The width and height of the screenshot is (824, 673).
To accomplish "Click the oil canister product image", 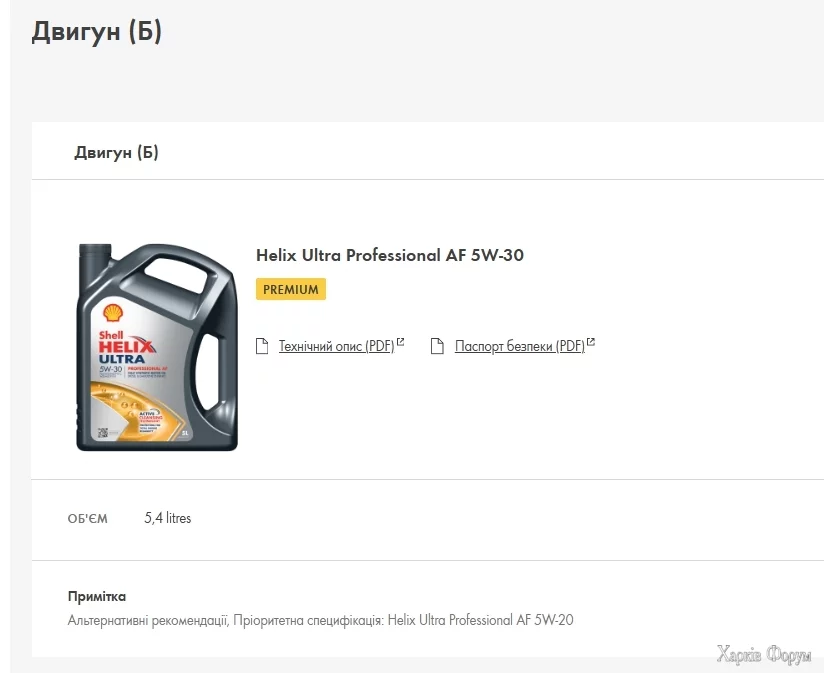I will 157,346.
